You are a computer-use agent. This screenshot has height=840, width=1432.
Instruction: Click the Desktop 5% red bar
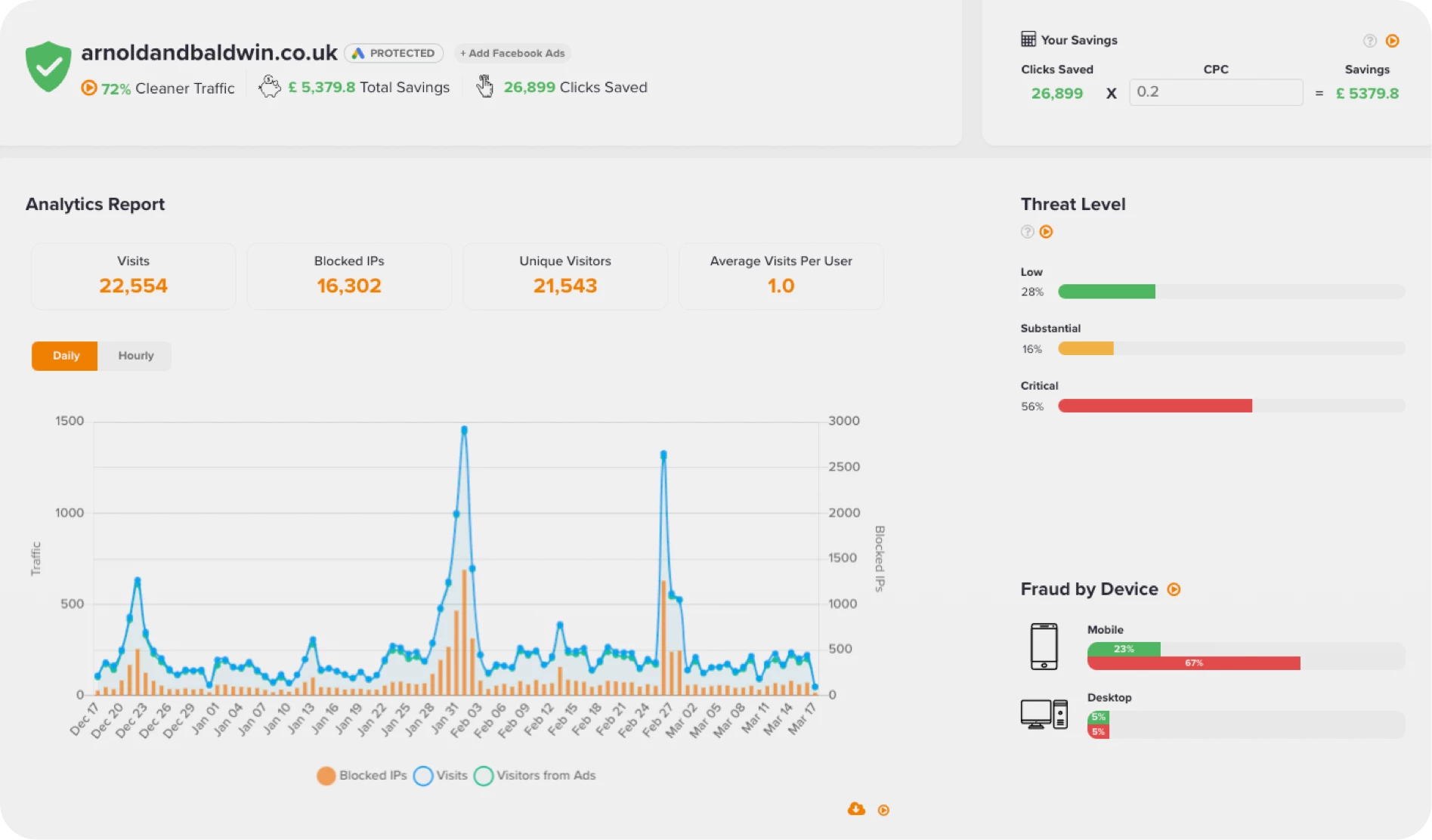point(1098,731)
